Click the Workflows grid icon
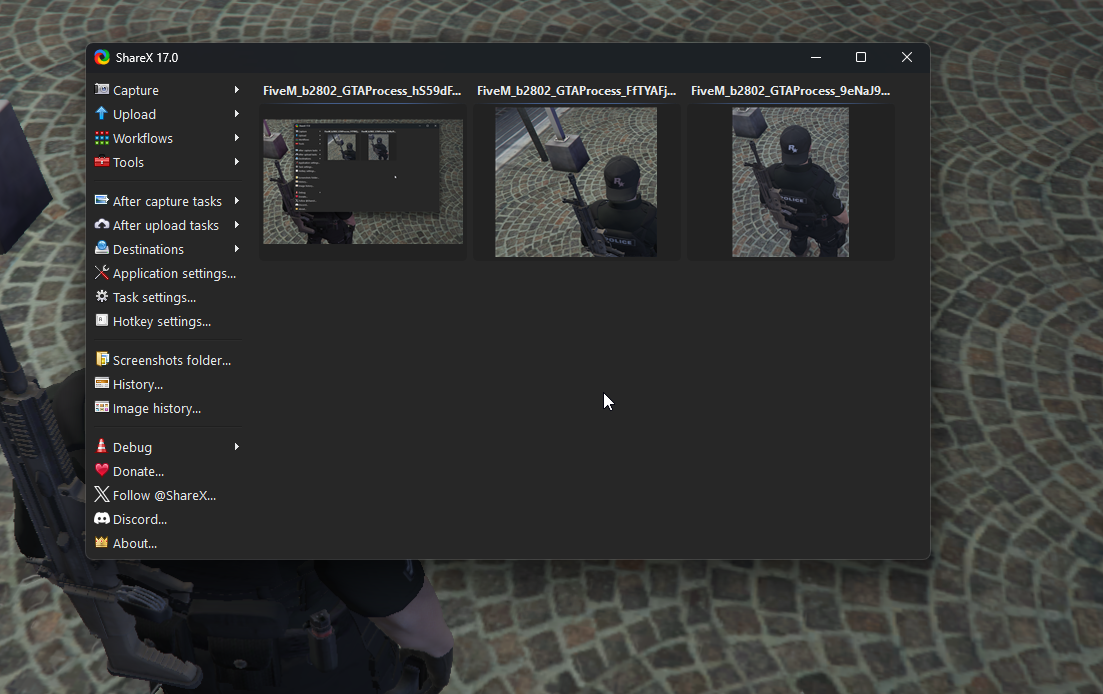The image size is (1103, 694). click(x=102, y=138)
